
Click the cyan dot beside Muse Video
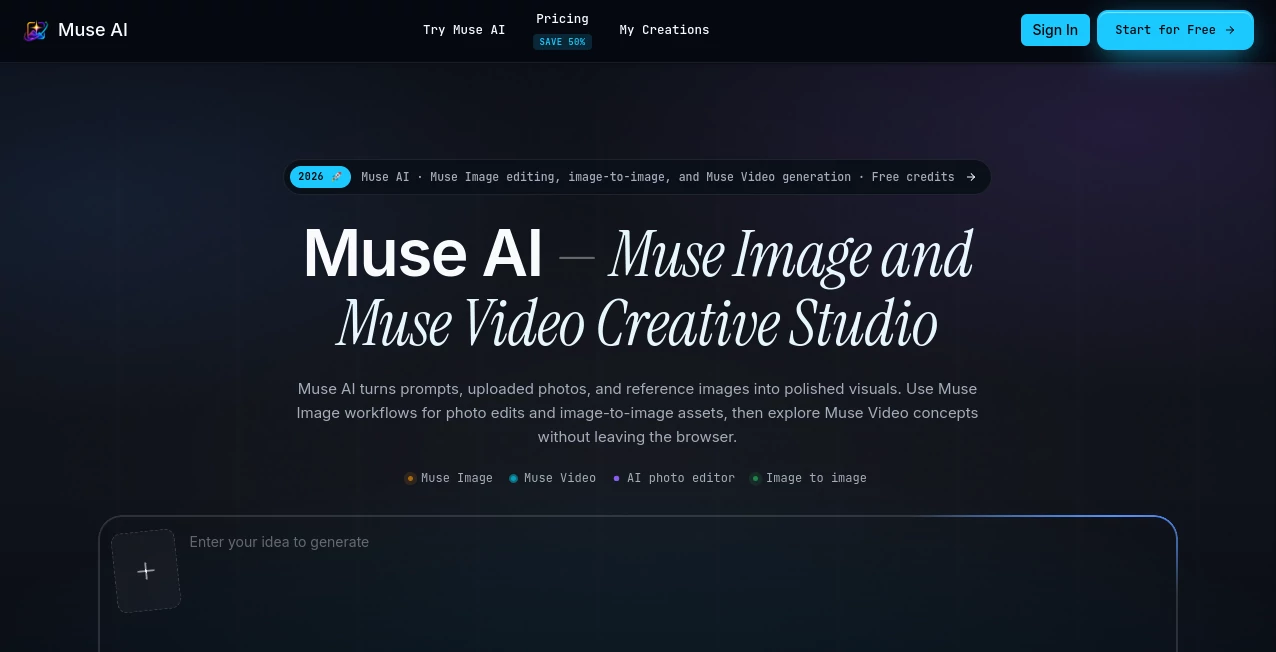513,478
